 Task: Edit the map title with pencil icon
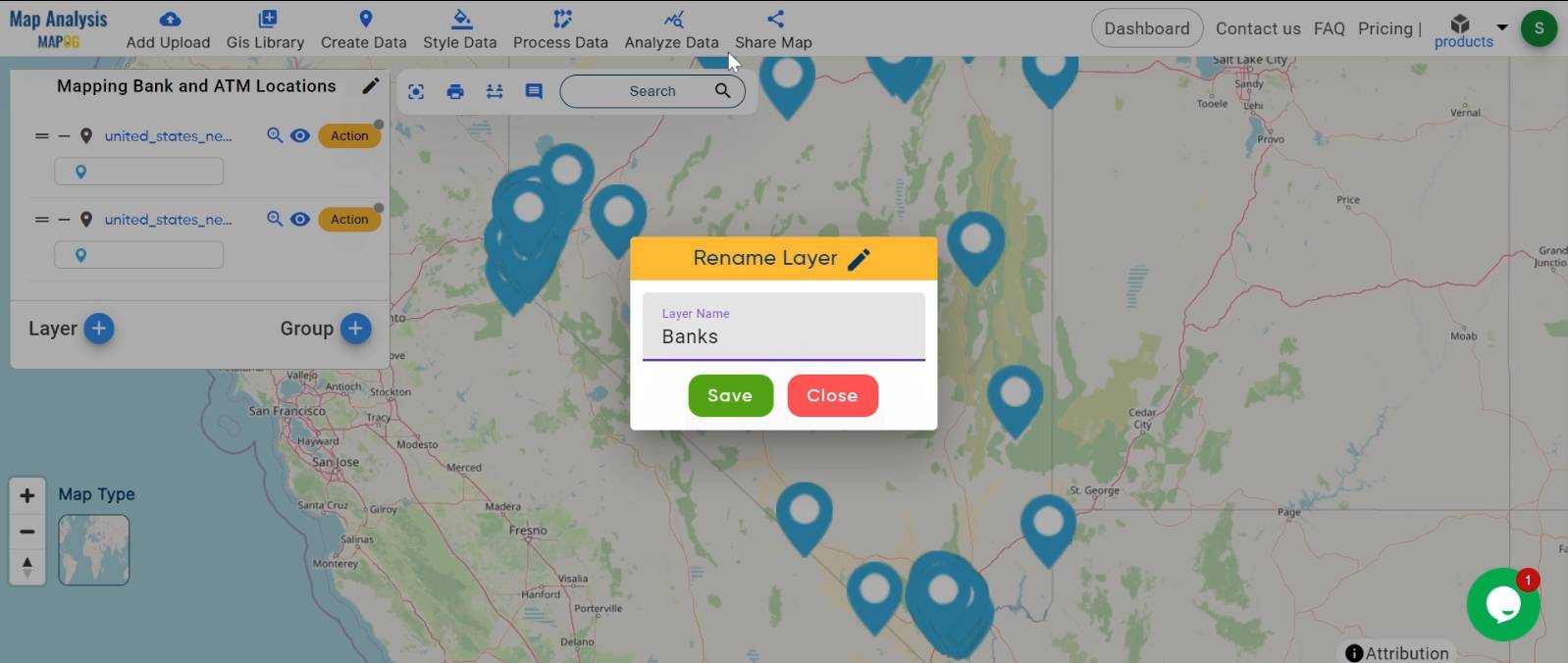370,85
